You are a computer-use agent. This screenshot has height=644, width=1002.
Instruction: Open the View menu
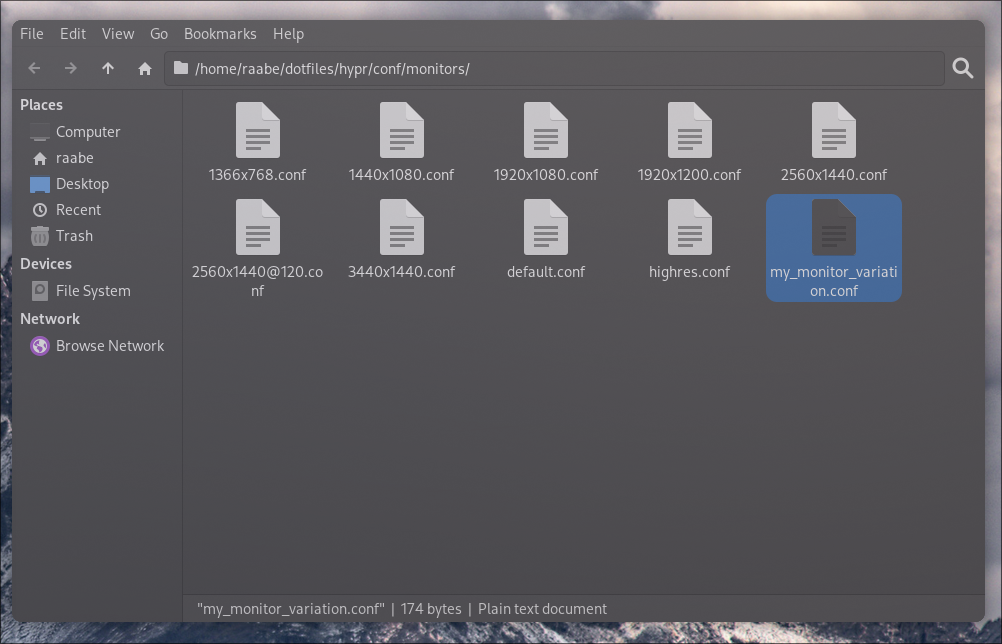pos(118,33)
